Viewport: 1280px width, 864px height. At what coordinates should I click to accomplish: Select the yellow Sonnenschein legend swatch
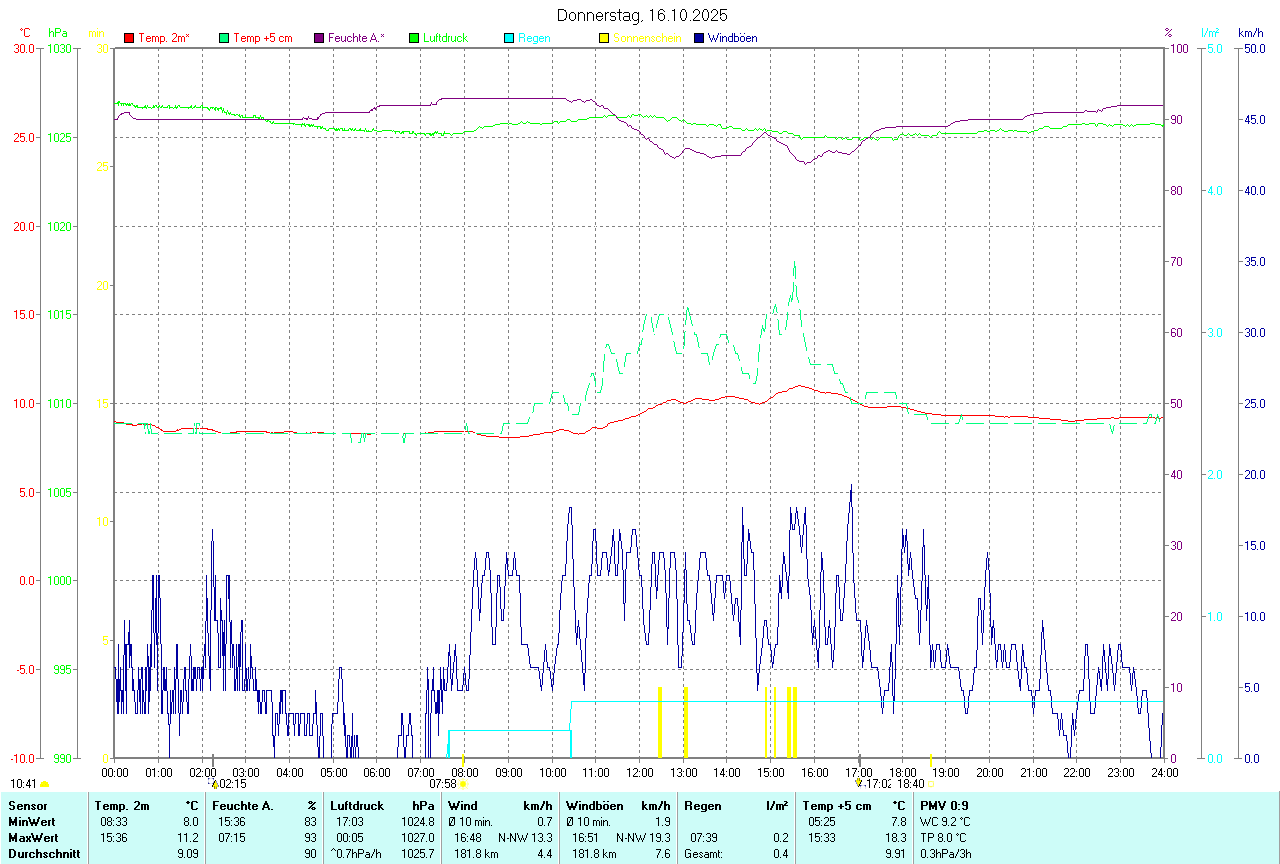pyautogui.click(x=604, y=38)
